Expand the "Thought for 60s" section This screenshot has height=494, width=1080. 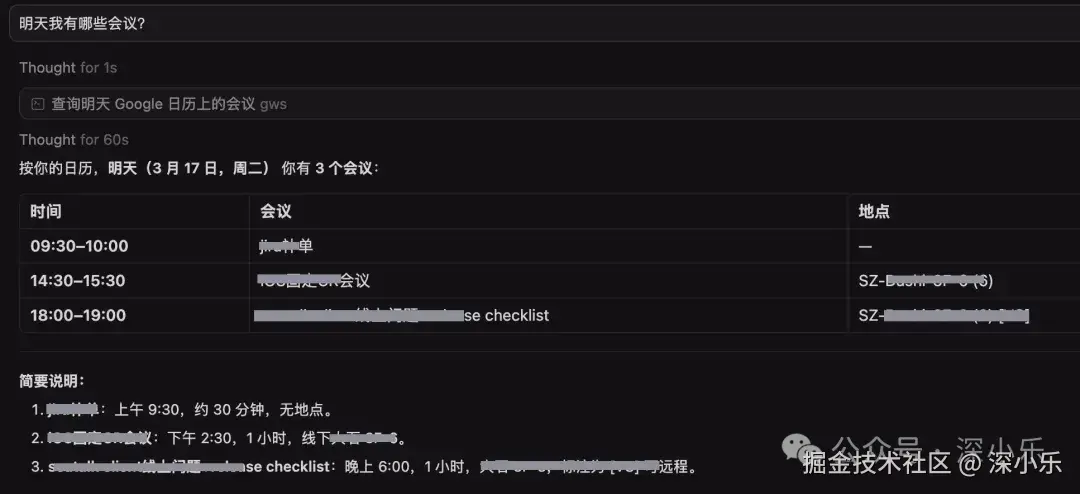coord(74,140)
